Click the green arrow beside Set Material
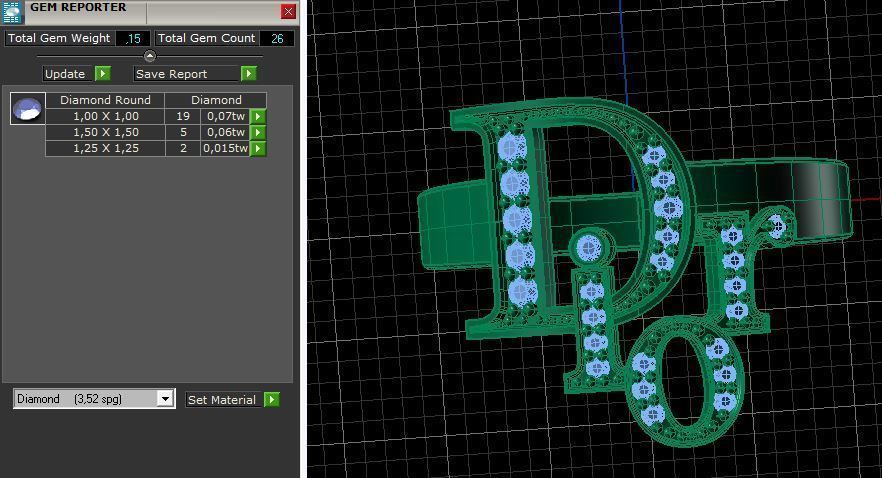882x478 pixels. point(272,400)
